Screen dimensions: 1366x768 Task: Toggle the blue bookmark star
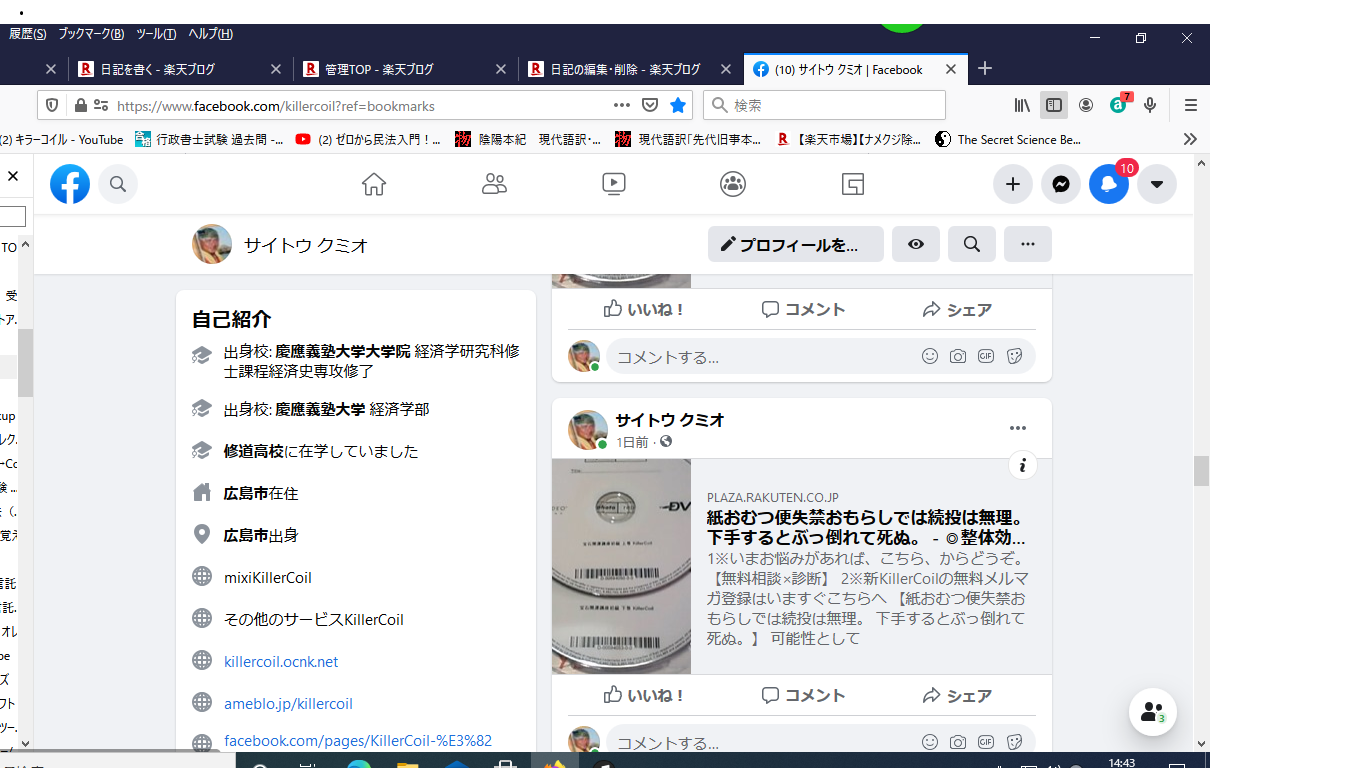[678, 105]
